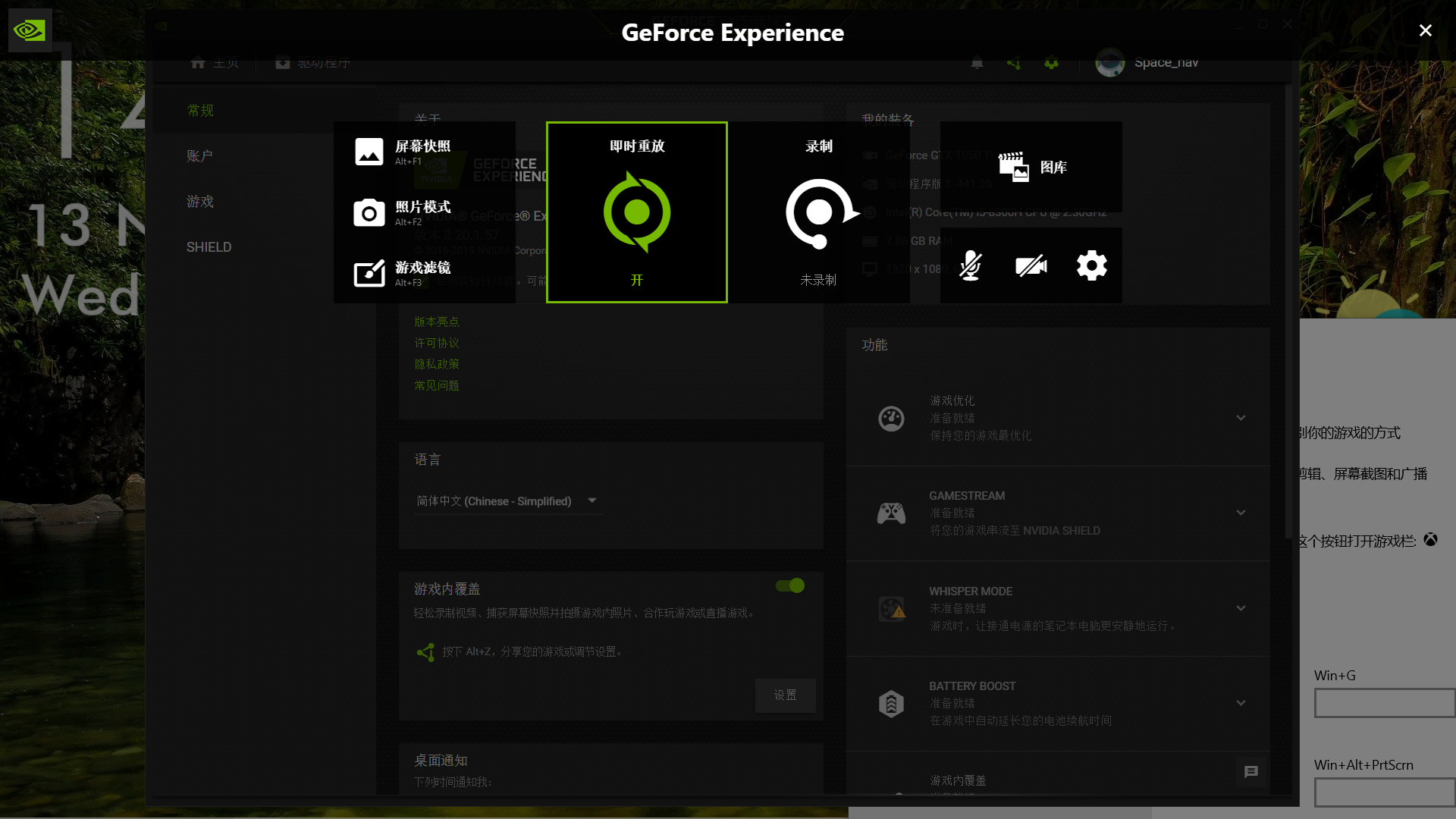Select the 游戏 games tab
Image resolution: width=1456 pixels, height=819 pixels.
tap(200, 202)
